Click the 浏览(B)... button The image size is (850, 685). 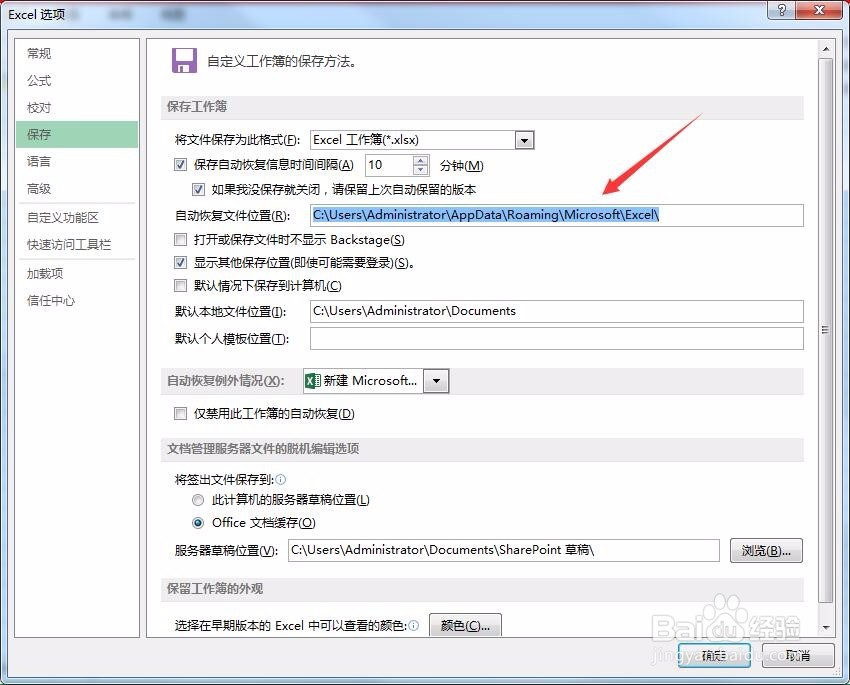click(x=766, y=551)
